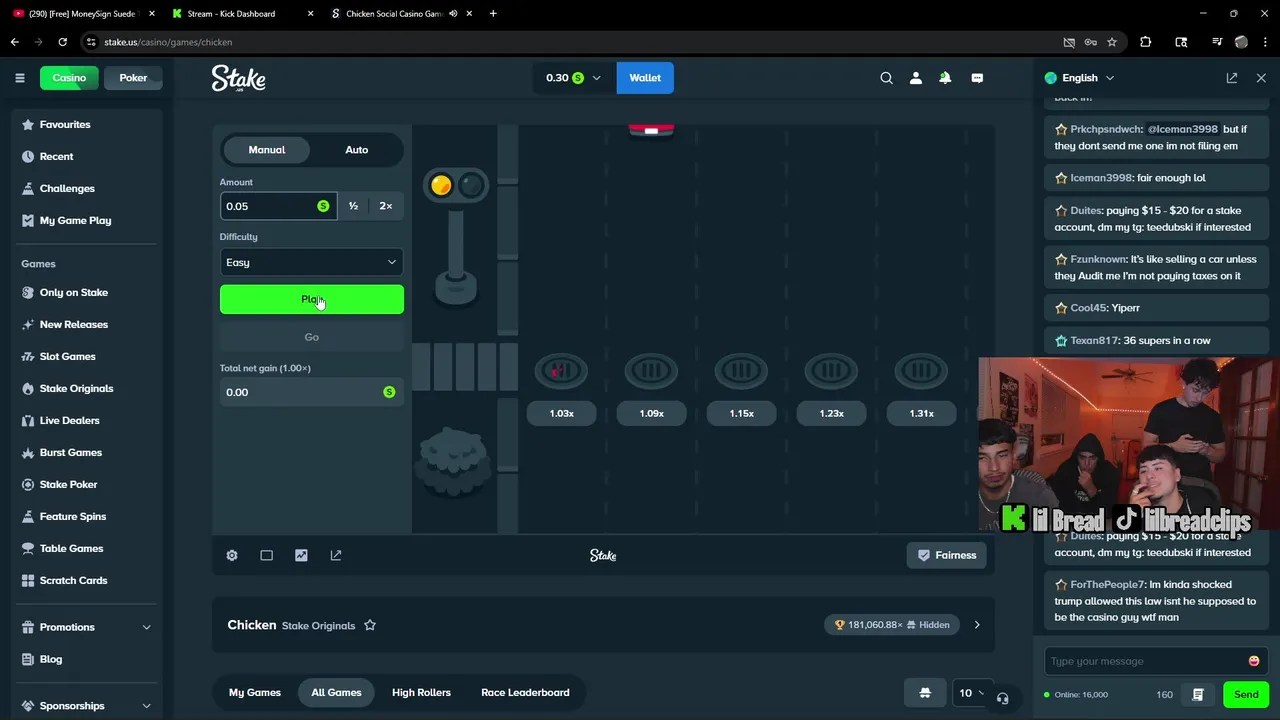
Task: Send the chat message
Action: [1246, 694]
